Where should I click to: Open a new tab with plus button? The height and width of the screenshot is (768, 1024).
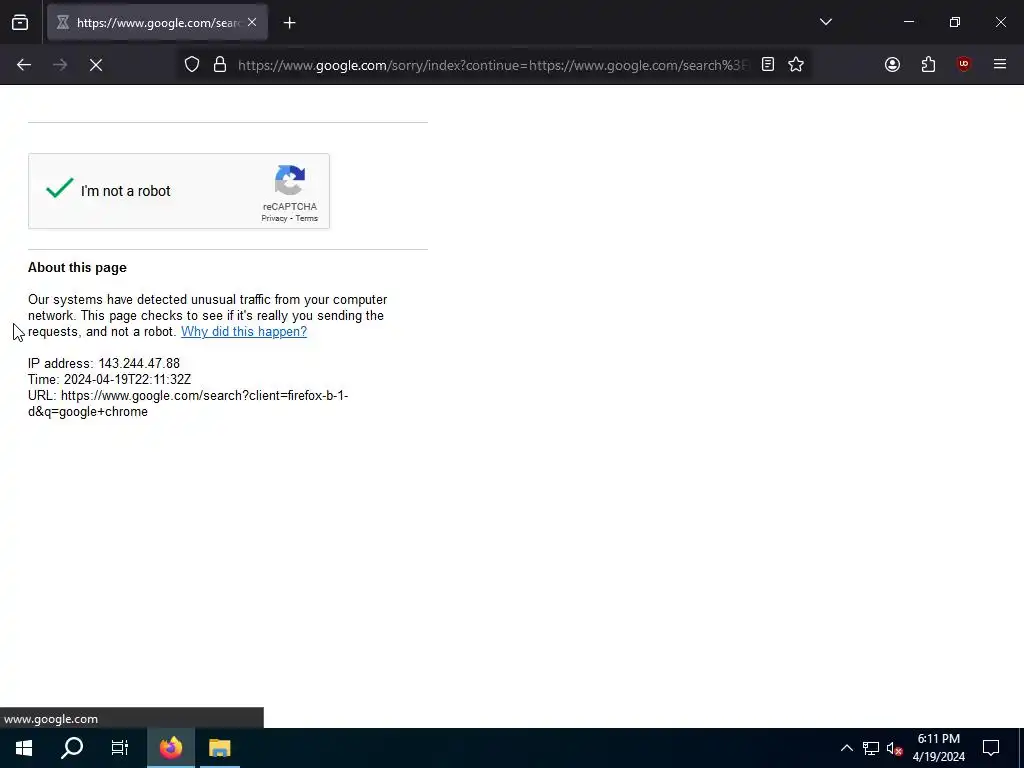point(289,23)
